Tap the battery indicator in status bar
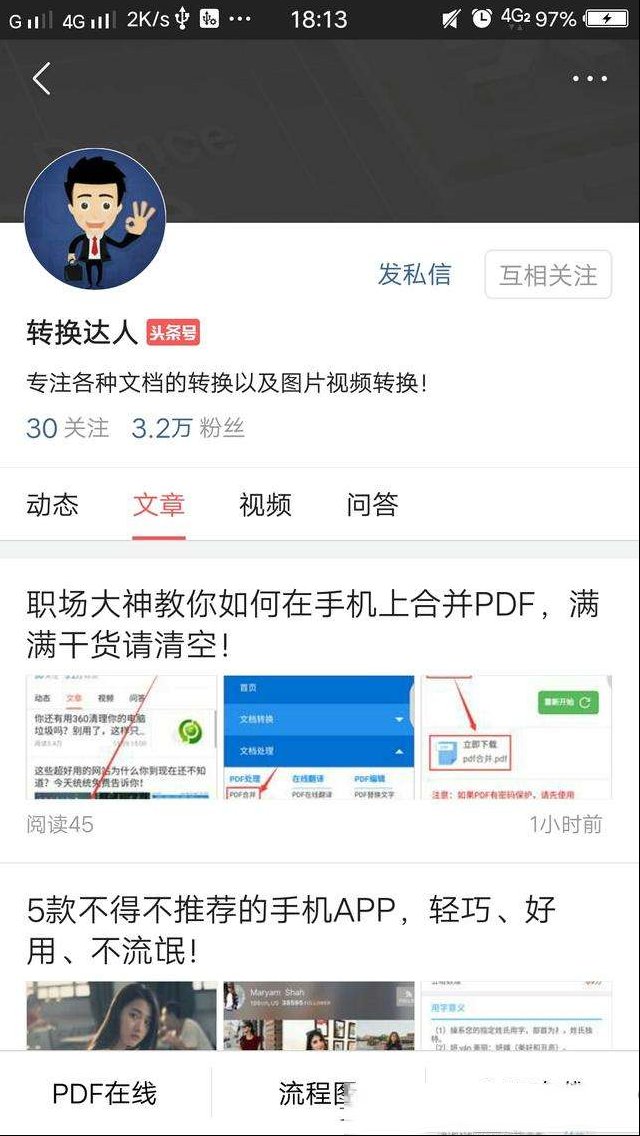 click(607, 18)
